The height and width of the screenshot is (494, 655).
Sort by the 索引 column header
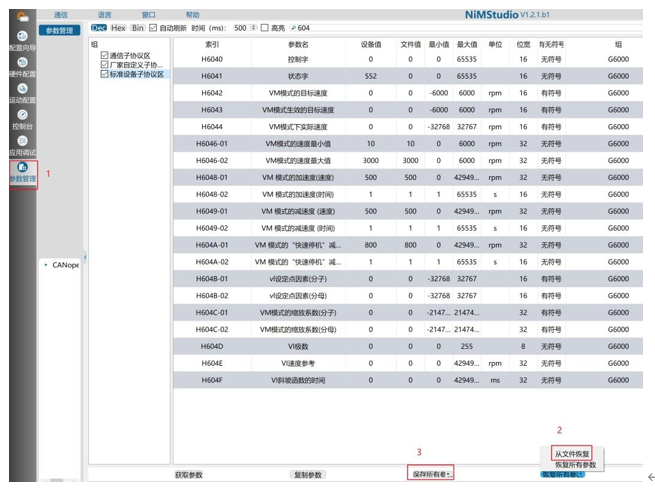click(212, 44)
